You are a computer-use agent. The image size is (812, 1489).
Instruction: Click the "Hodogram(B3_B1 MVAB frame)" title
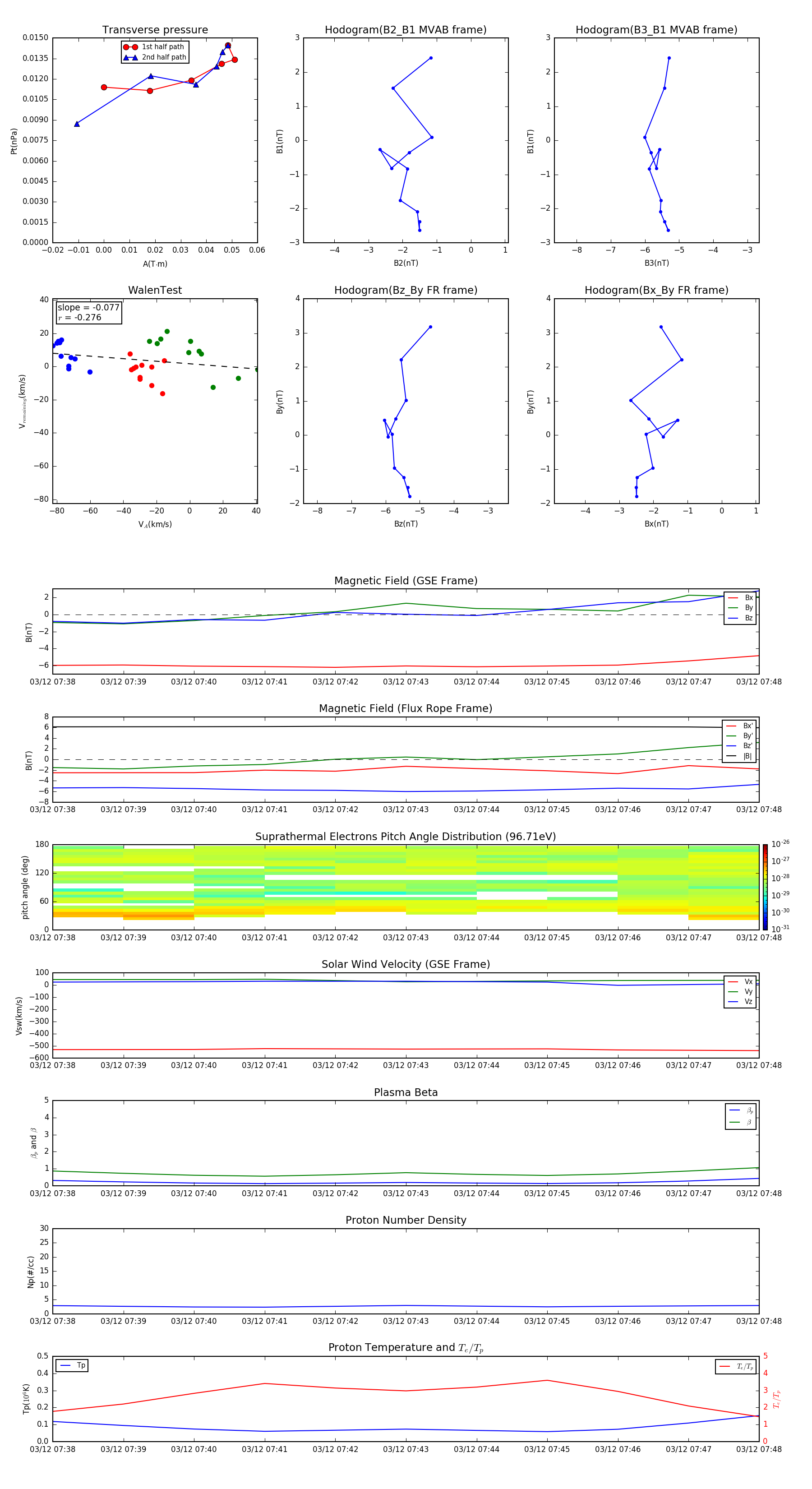point(656,30)
